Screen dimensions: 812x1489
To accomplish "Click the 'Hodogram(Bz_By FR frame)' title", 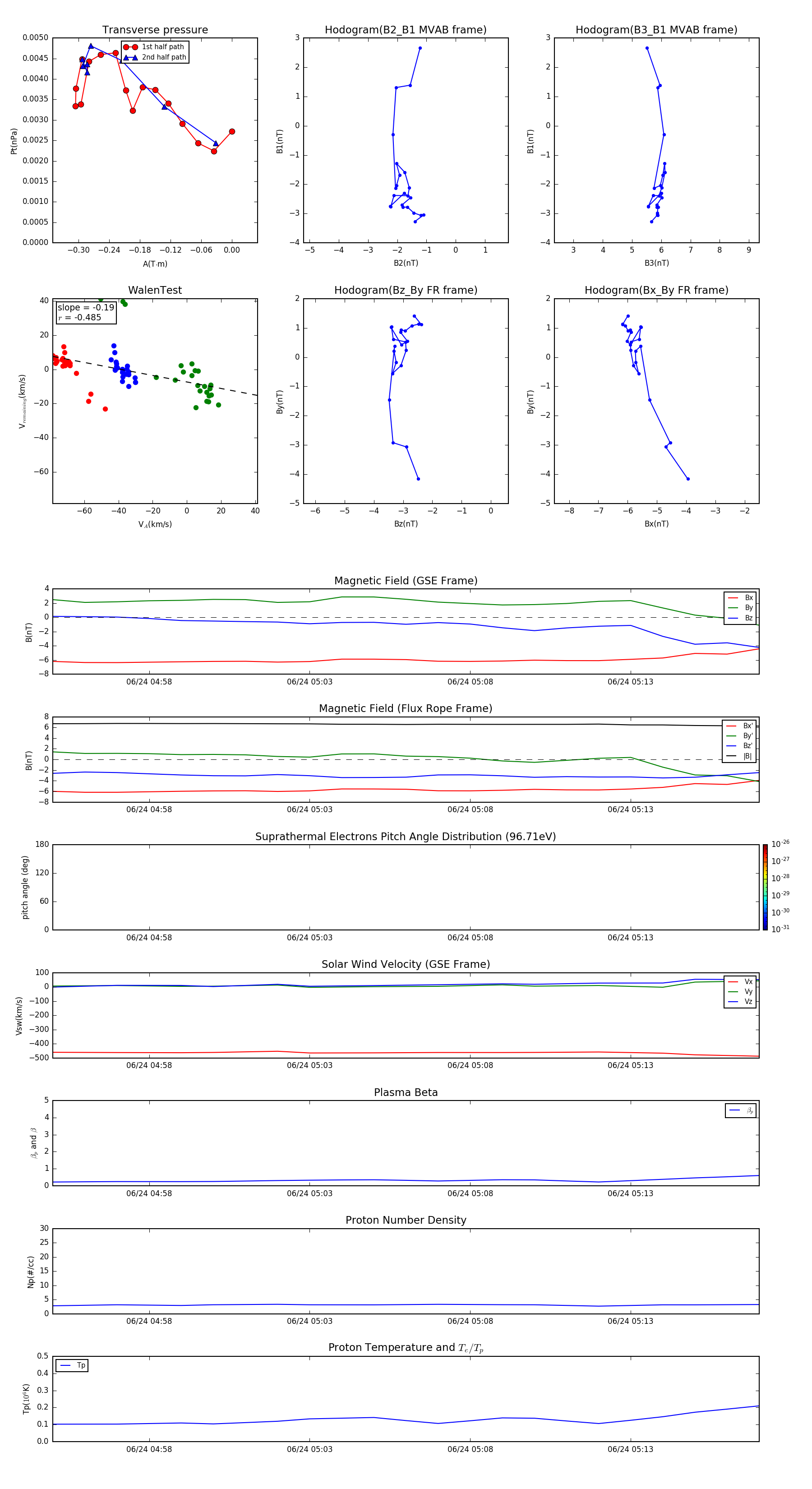I will click(406, 290).
